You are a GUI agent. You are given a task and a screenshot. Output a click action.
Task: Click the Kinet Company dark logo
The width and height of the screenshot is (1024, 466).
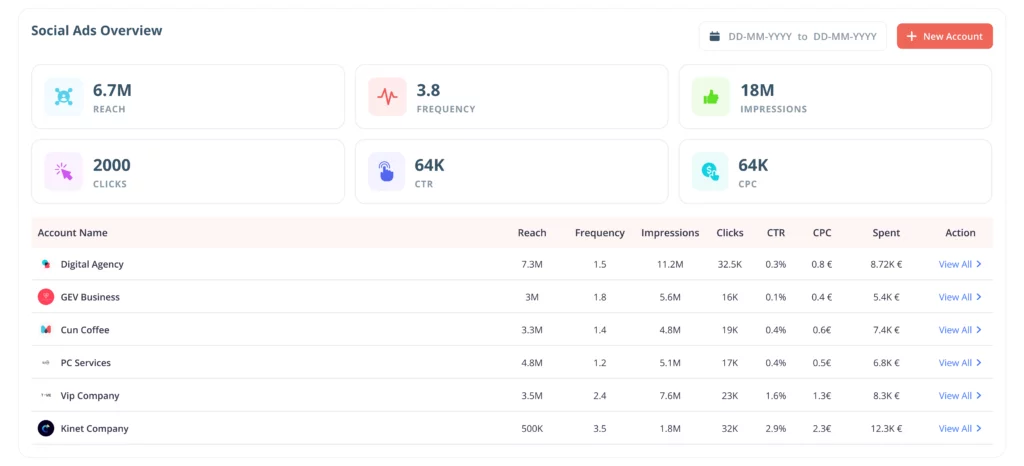click(x=46, y=429)
